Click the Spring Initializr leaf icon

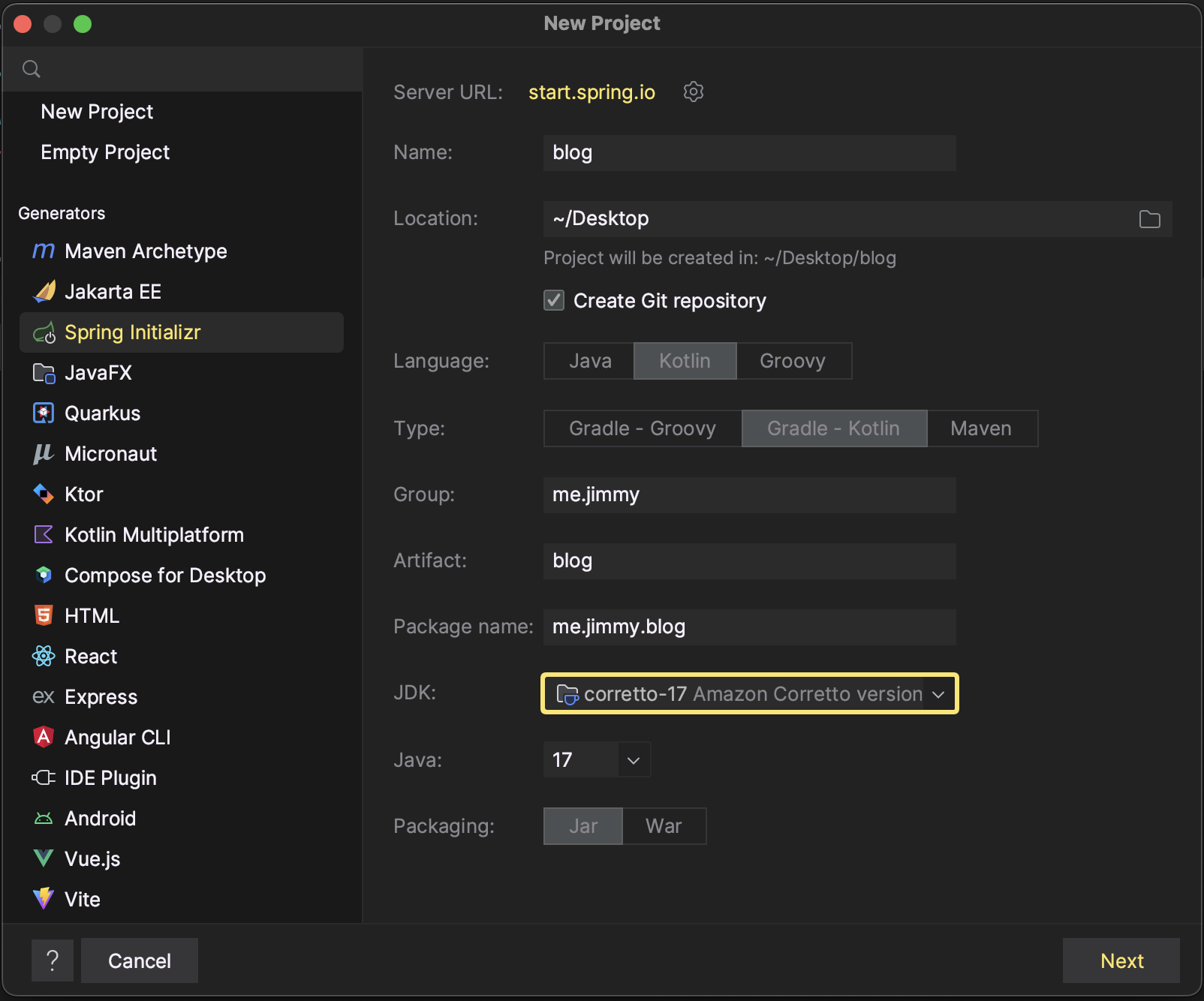(x=44, y=332)
